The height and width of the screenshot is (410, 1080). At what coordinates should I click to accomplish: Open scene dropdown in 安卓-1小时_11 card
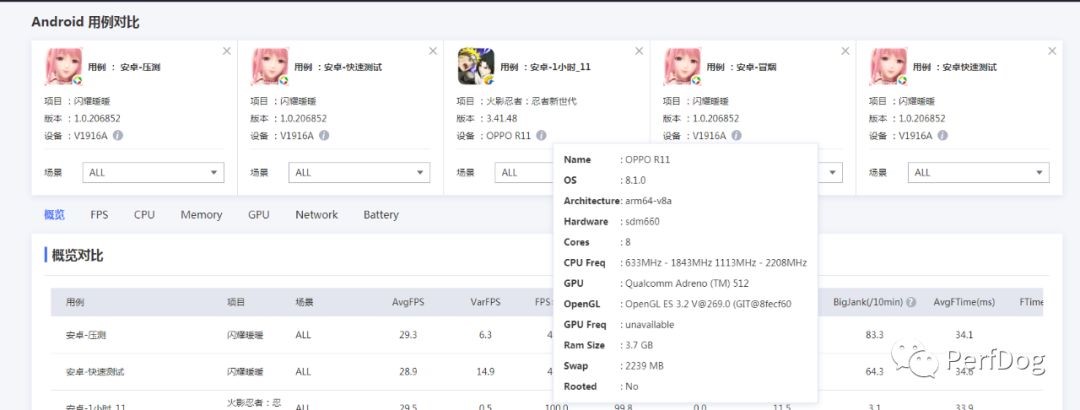523,172
